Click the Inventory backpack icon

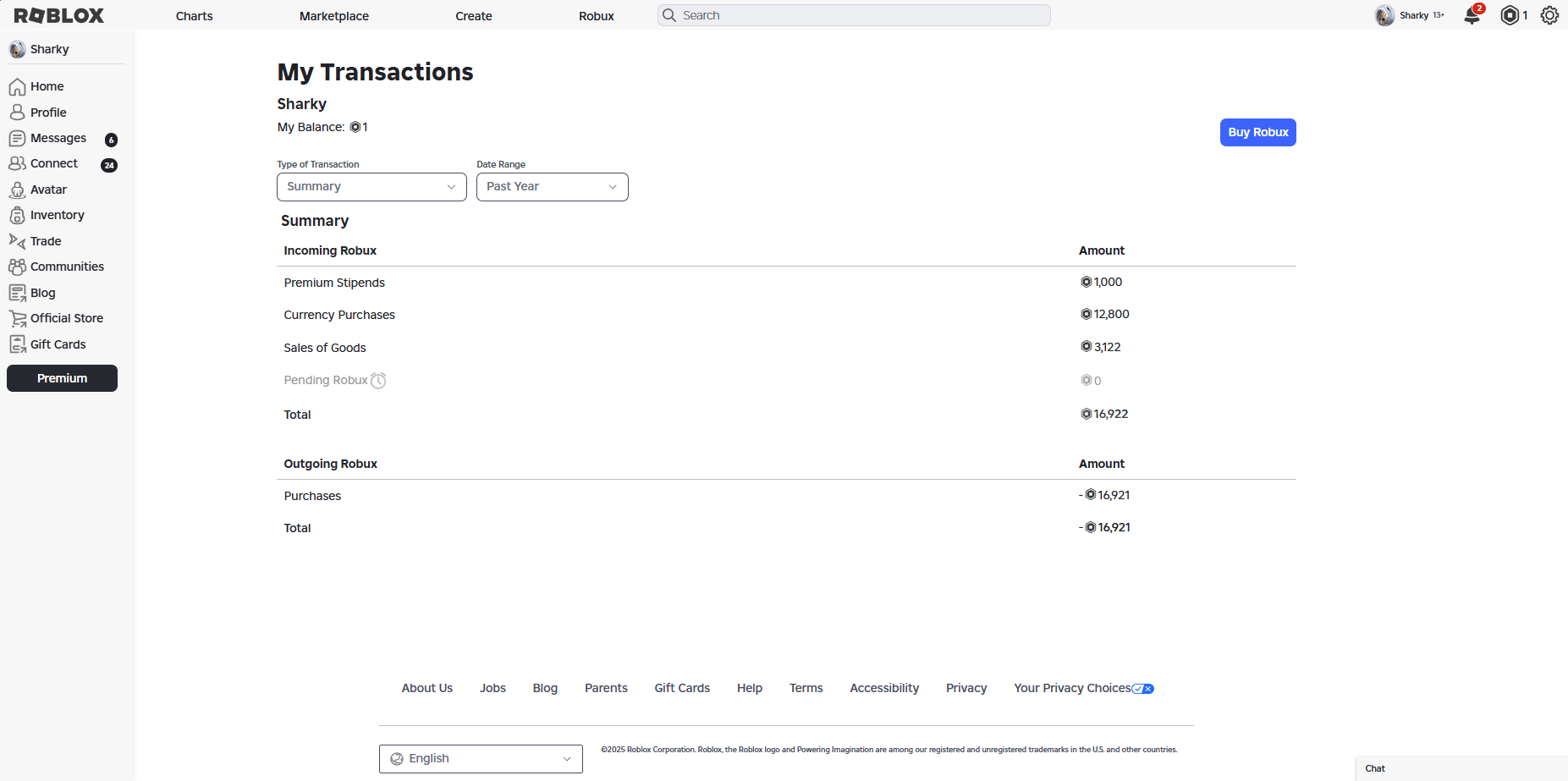(x=17, y=215)
